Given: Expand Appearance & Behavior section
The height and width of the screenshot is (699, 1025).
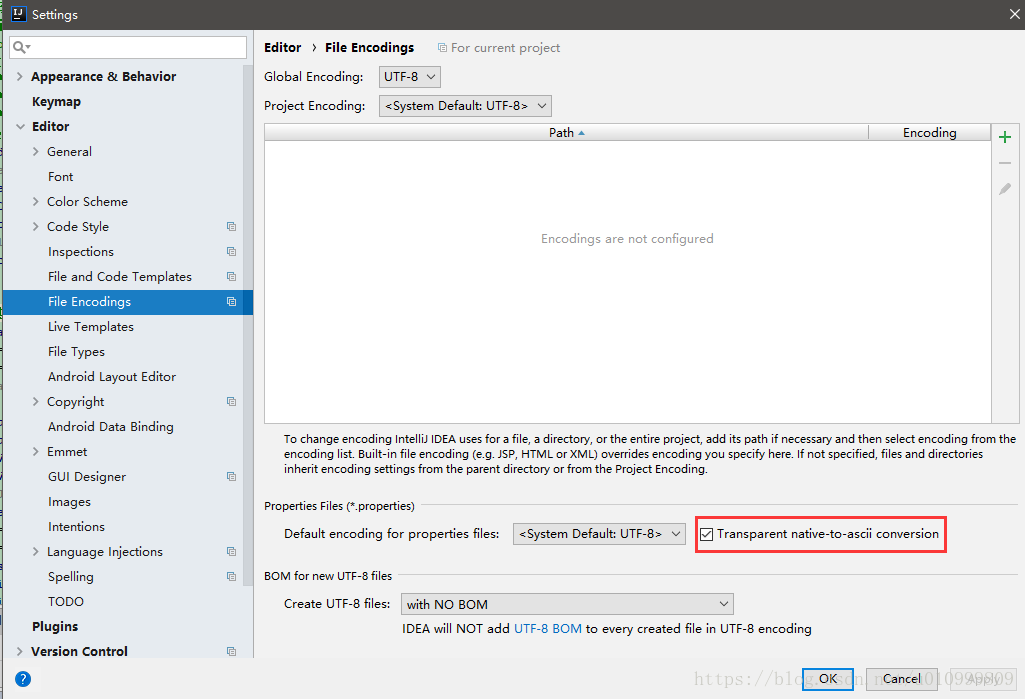Looking at the screenshot, I should [20, 77].
